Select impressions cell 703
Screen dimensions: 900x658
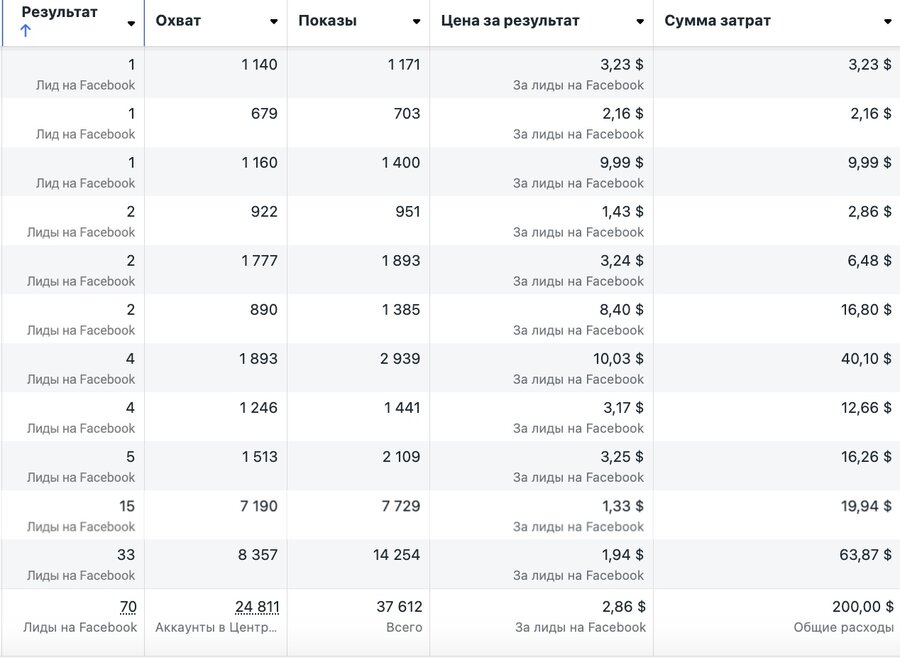[x=407, y=114]
